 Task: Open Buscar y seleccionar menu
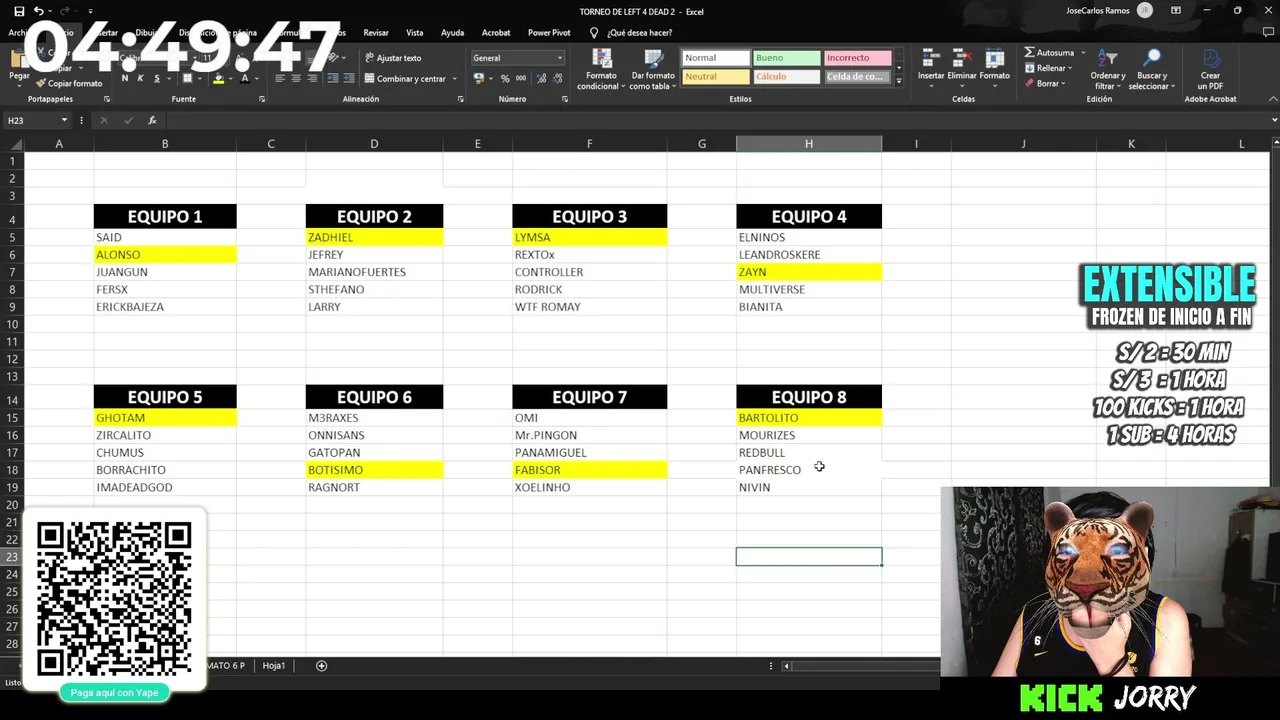(1151, 68)
